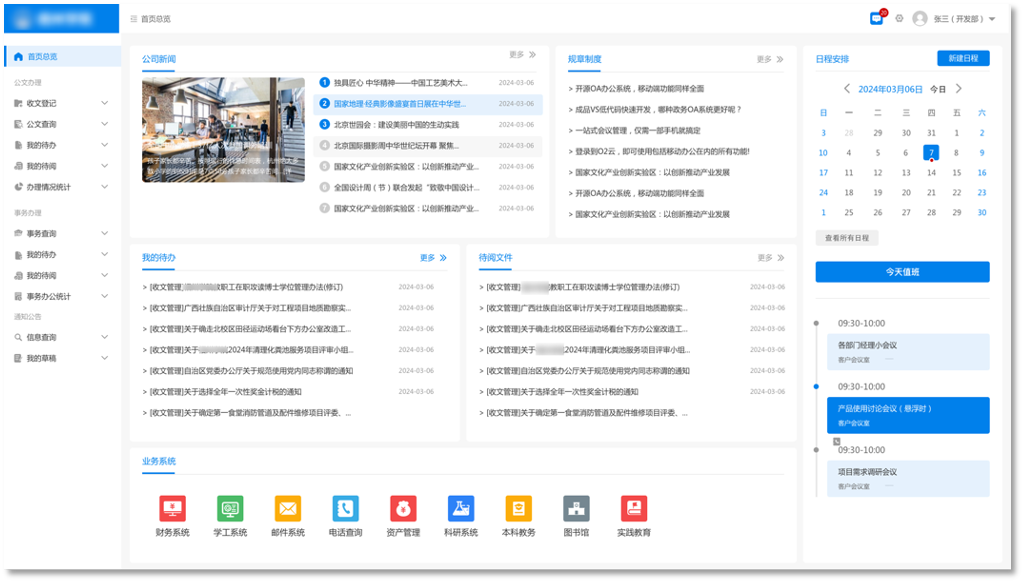The image size is (1024, 584).
Task: Open the message notification icon with badge
Action: (x=877, y=18)
